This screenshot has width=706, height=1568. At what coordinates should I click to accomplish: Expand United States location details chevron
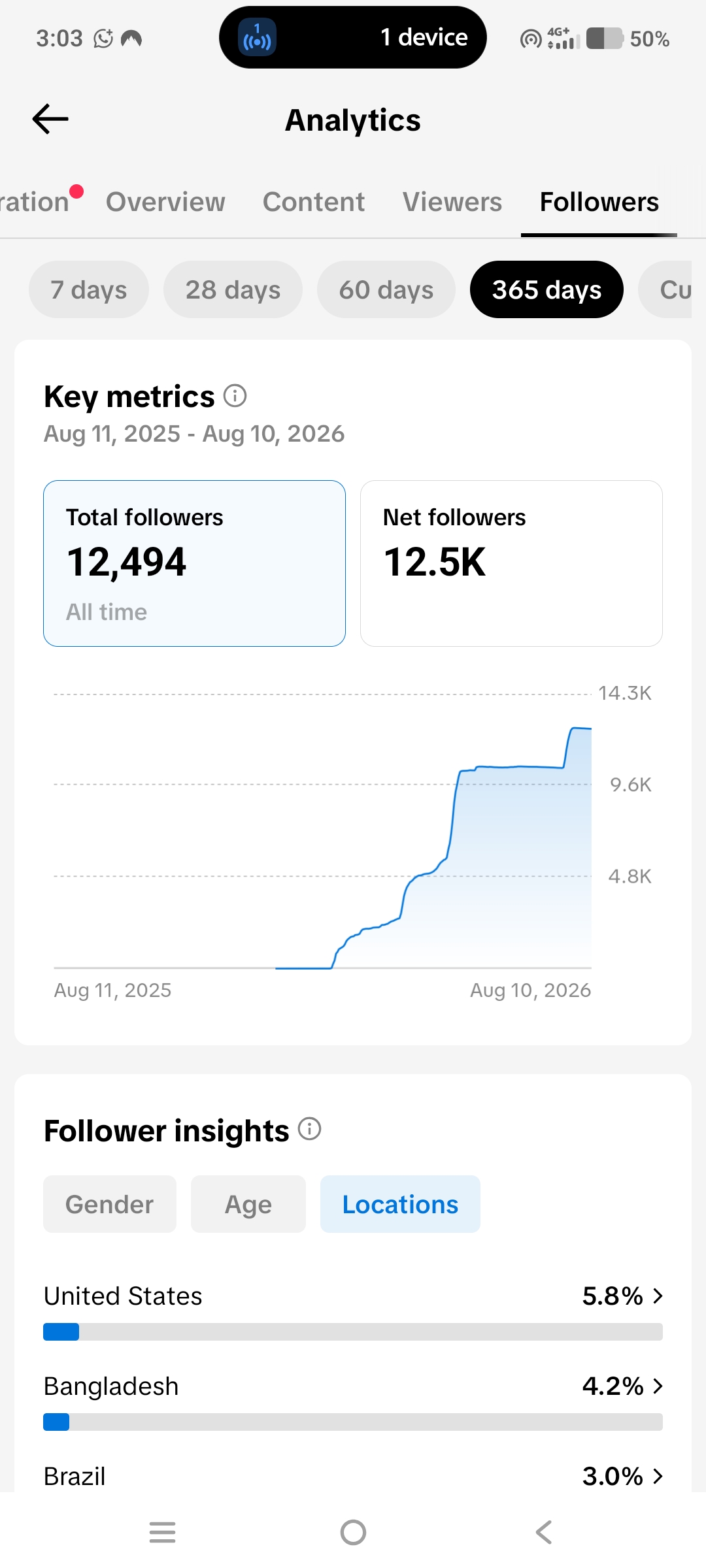(x=658, y=1296)
